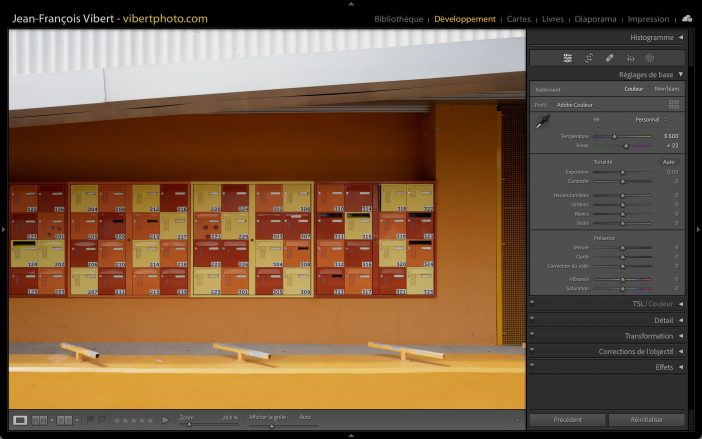This screenshot has height=439, width=702.
Task: Click the Température slider handle
Action: [613, 136]
